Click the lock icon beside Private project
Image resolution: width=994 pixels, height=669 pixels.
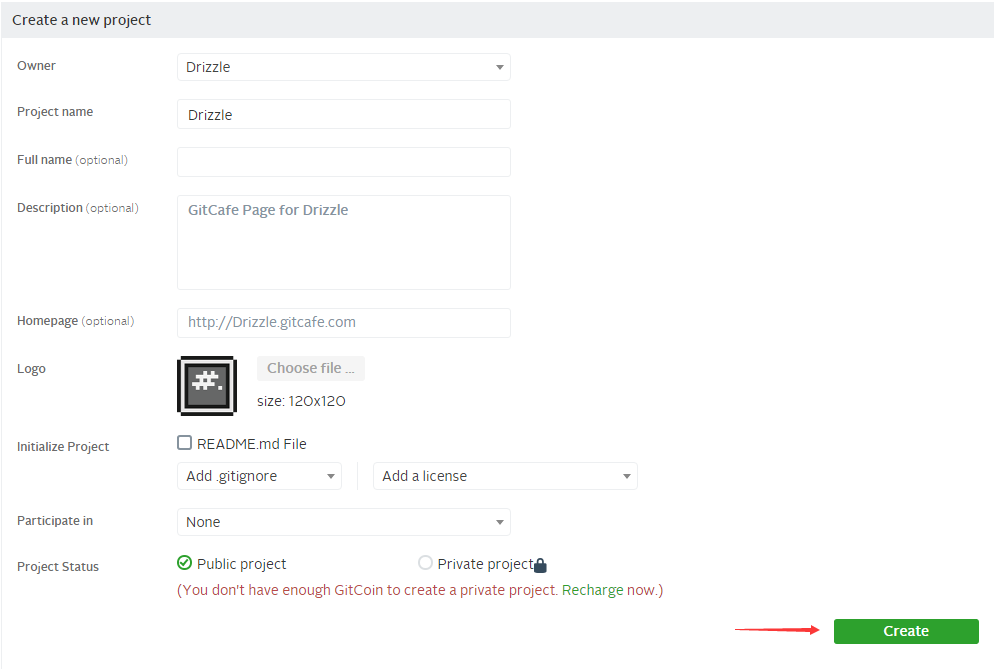pyautogui.click(x=540, y=565)
